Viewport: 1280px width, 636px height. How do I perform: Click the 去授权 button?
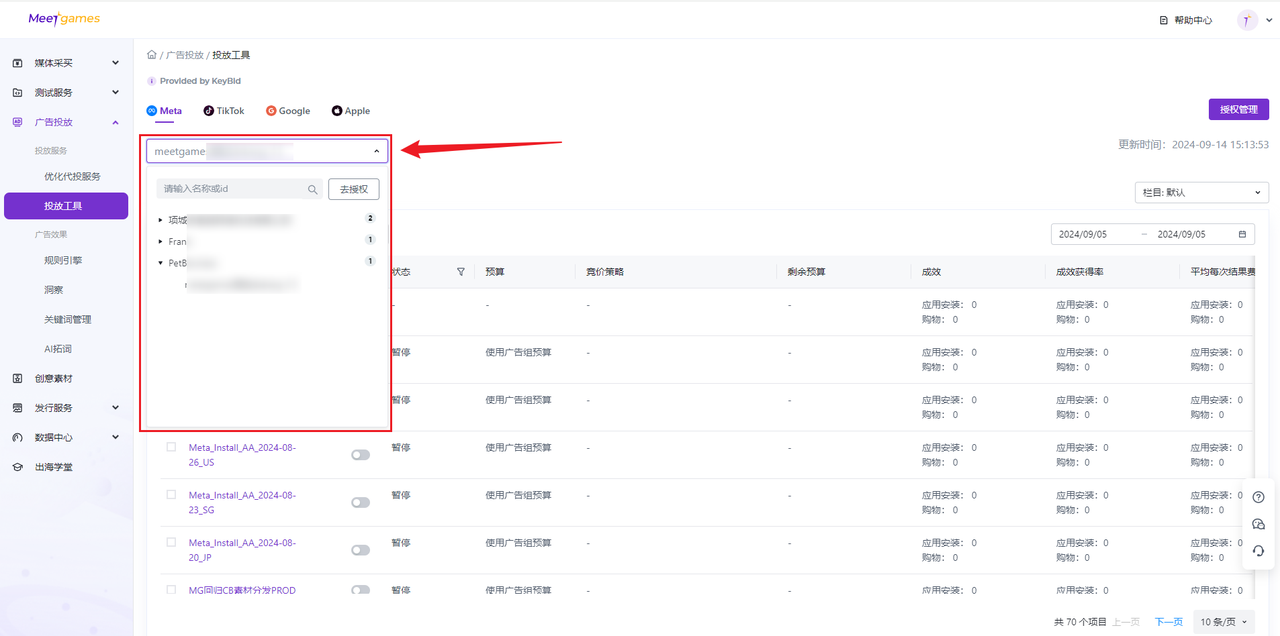(354, 189)
